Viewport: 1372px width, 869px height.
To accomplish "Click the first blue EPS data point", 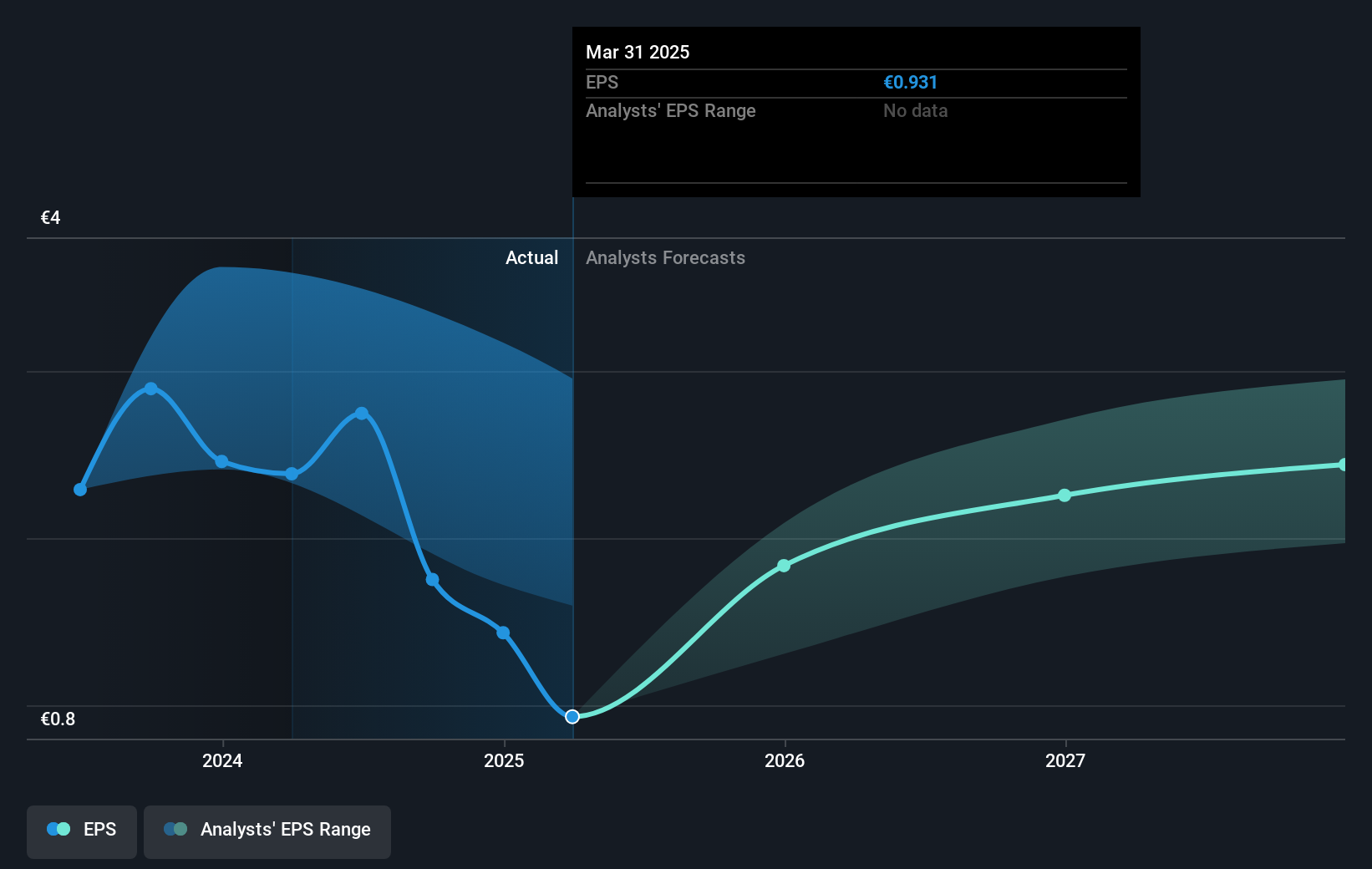I will point(79,489).
